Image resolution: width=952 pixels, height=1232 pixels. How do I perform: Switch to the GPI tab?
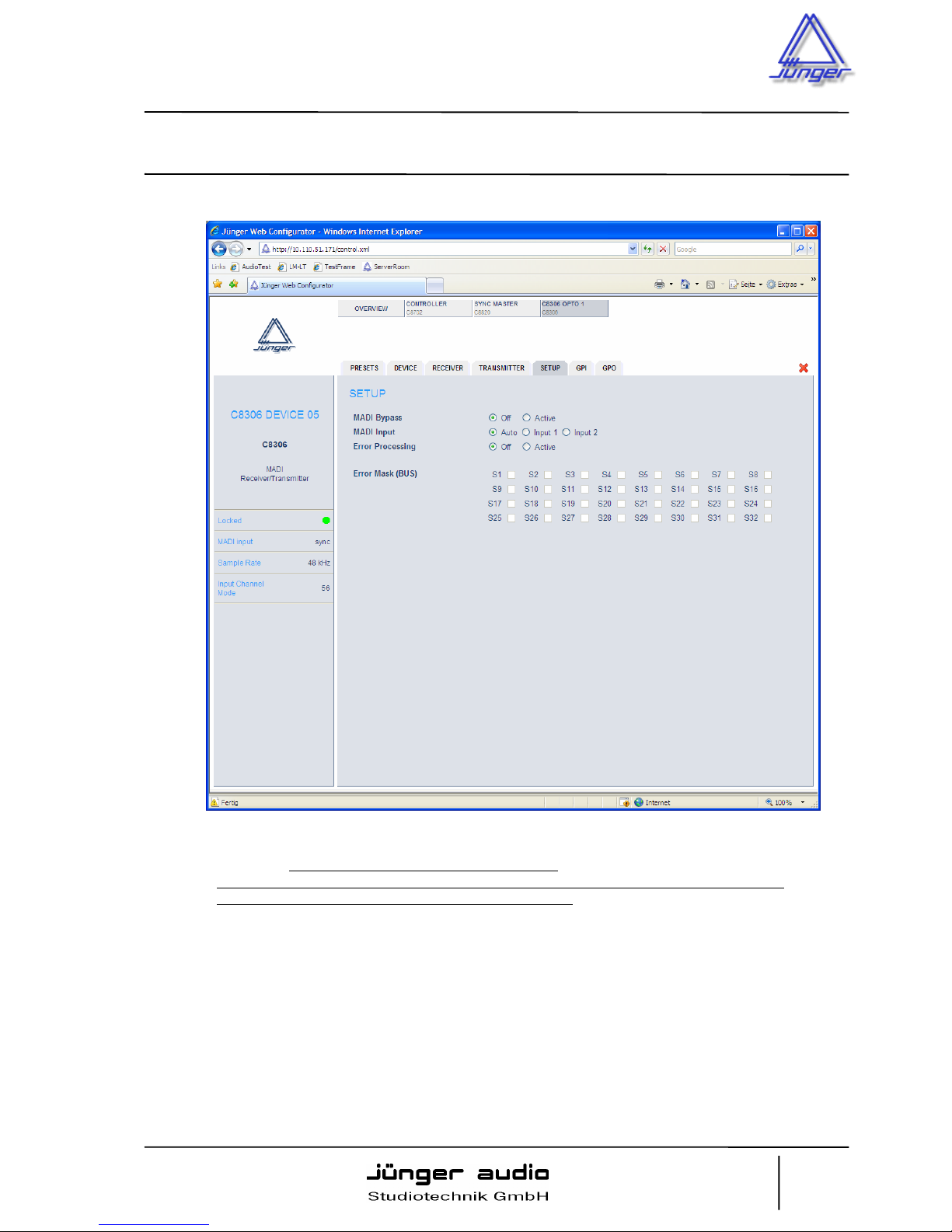coord(581,368)
